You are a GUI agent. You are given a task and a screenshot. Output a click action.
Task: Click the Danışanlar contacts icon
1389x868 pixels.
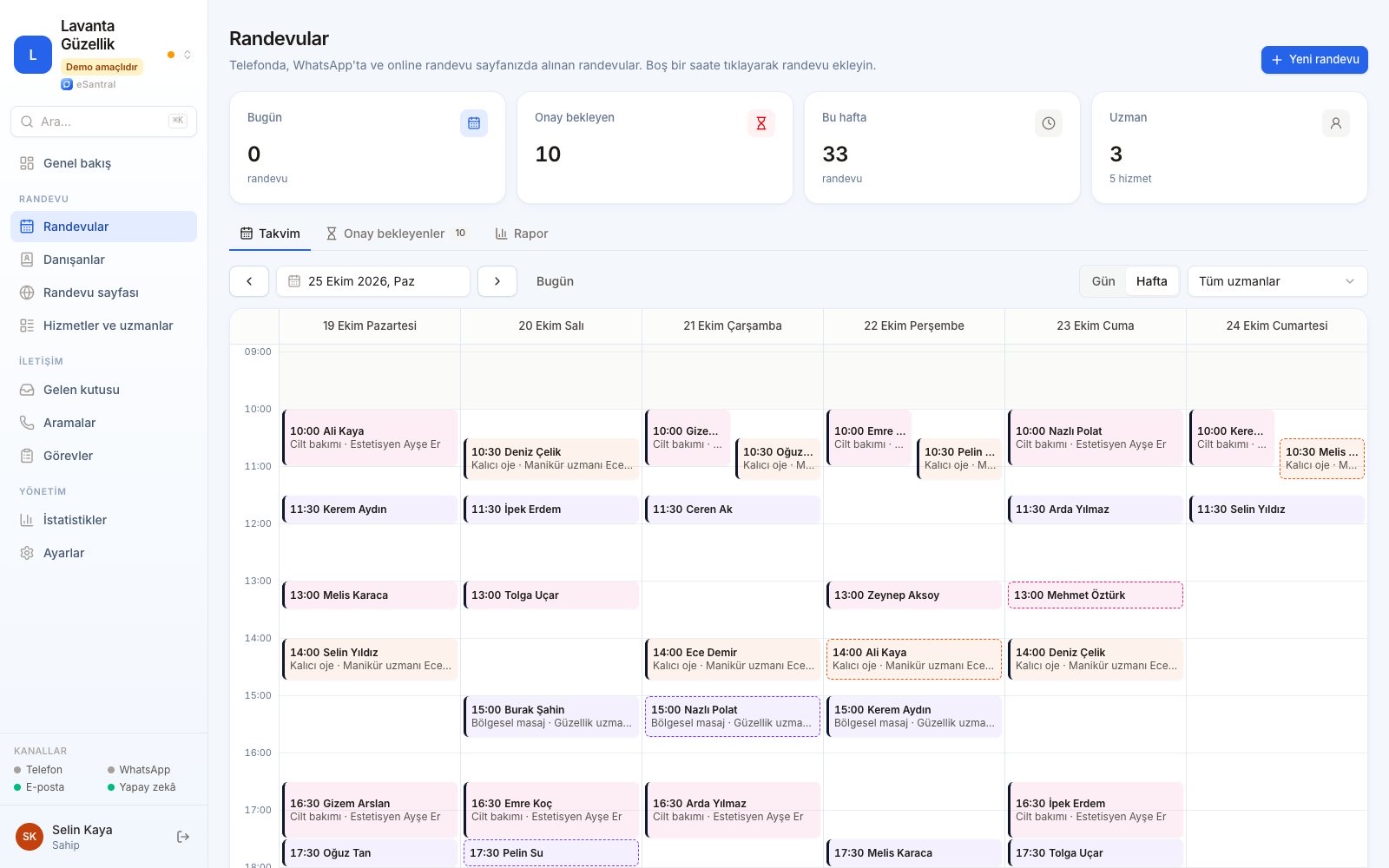(x=27, y=260)
